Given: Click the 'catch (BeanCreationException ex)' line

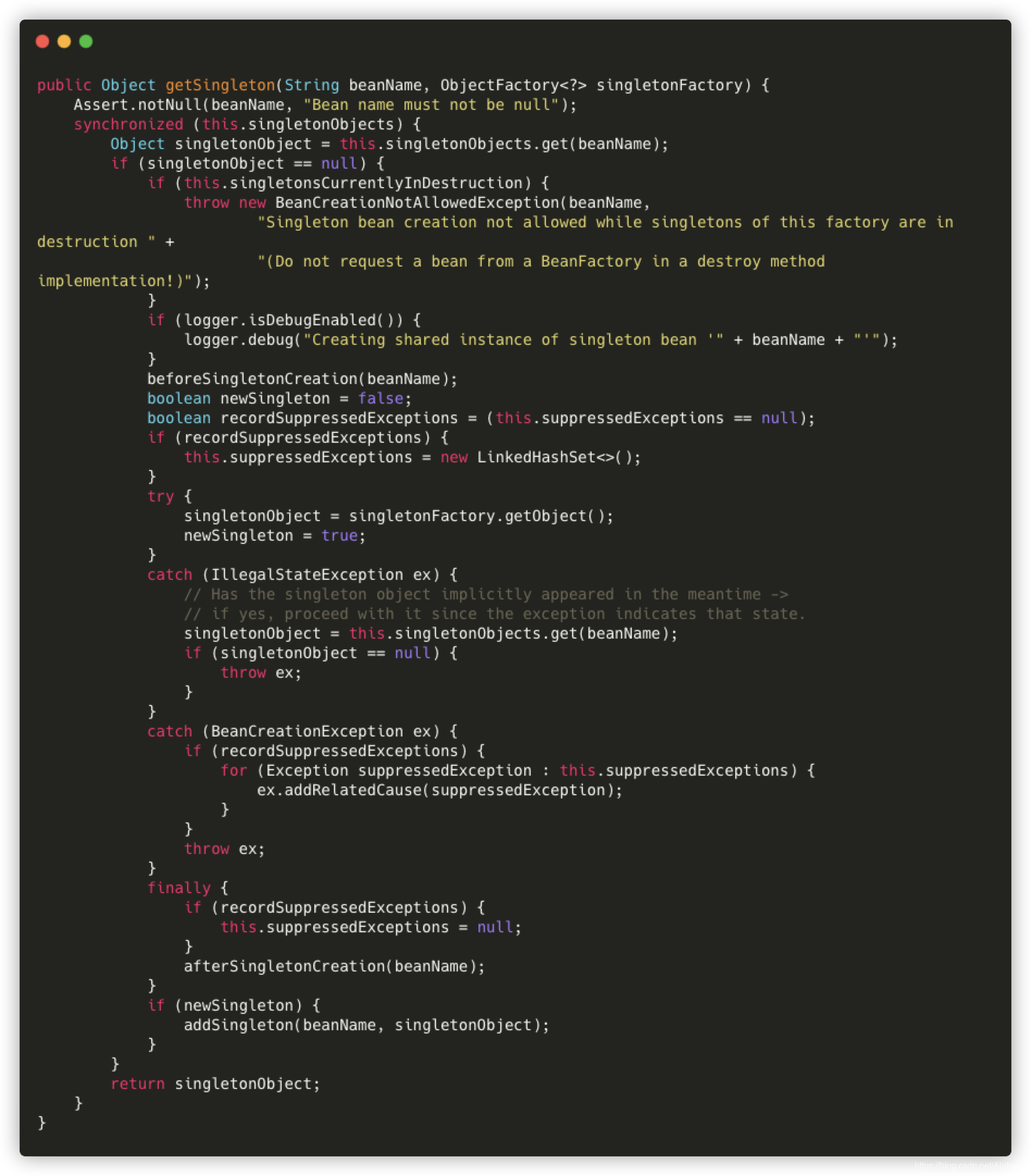Looking at the screenshot, I should [x=302, y=731].
